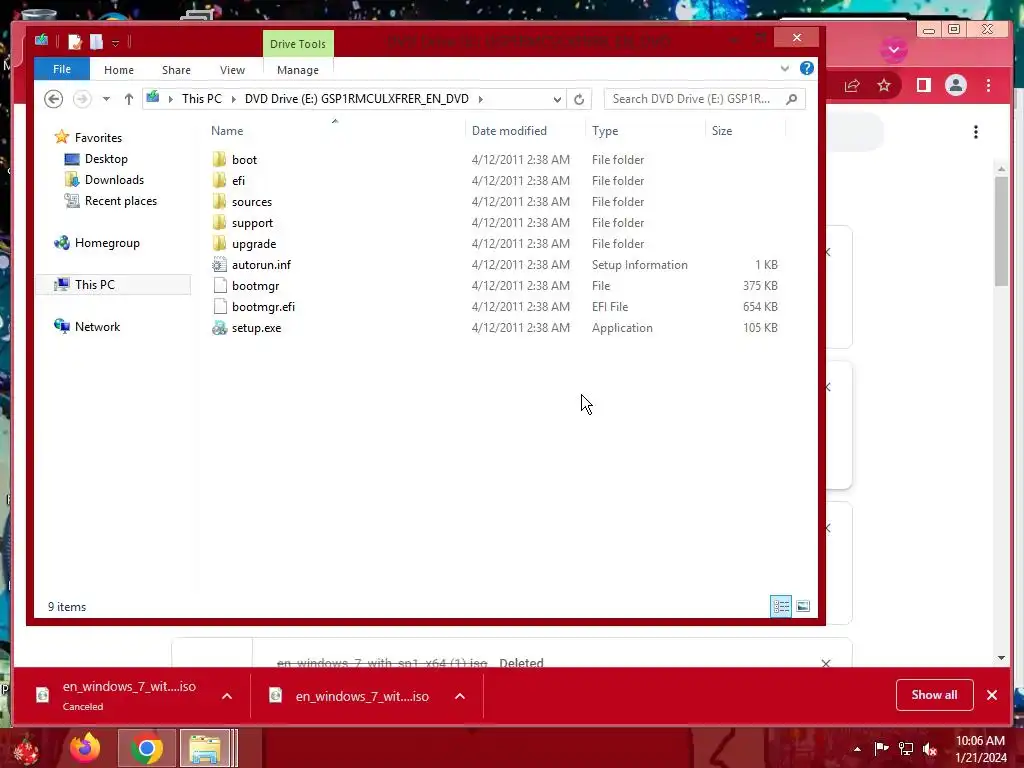Click This PC in address bar
The image size is (1024, 768).
coord(202,99)
